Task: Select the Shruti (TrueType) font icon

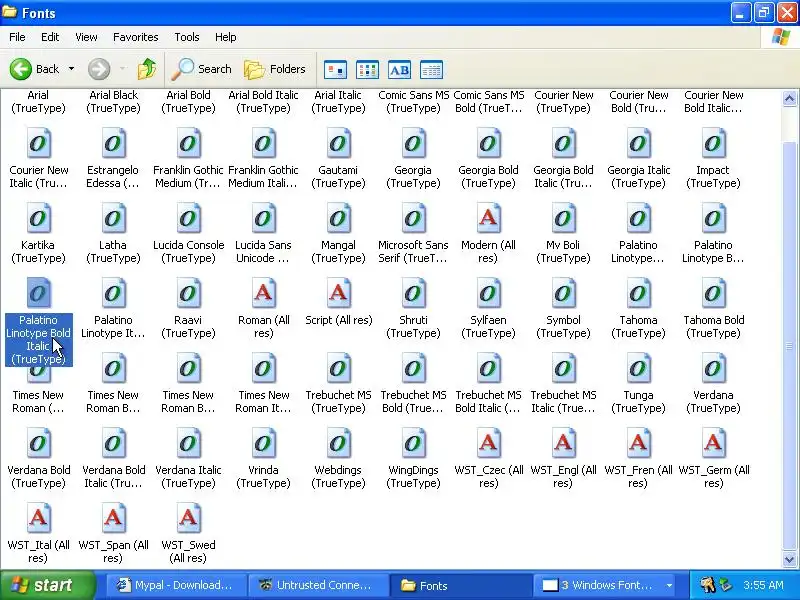Action: click(413, 293)
